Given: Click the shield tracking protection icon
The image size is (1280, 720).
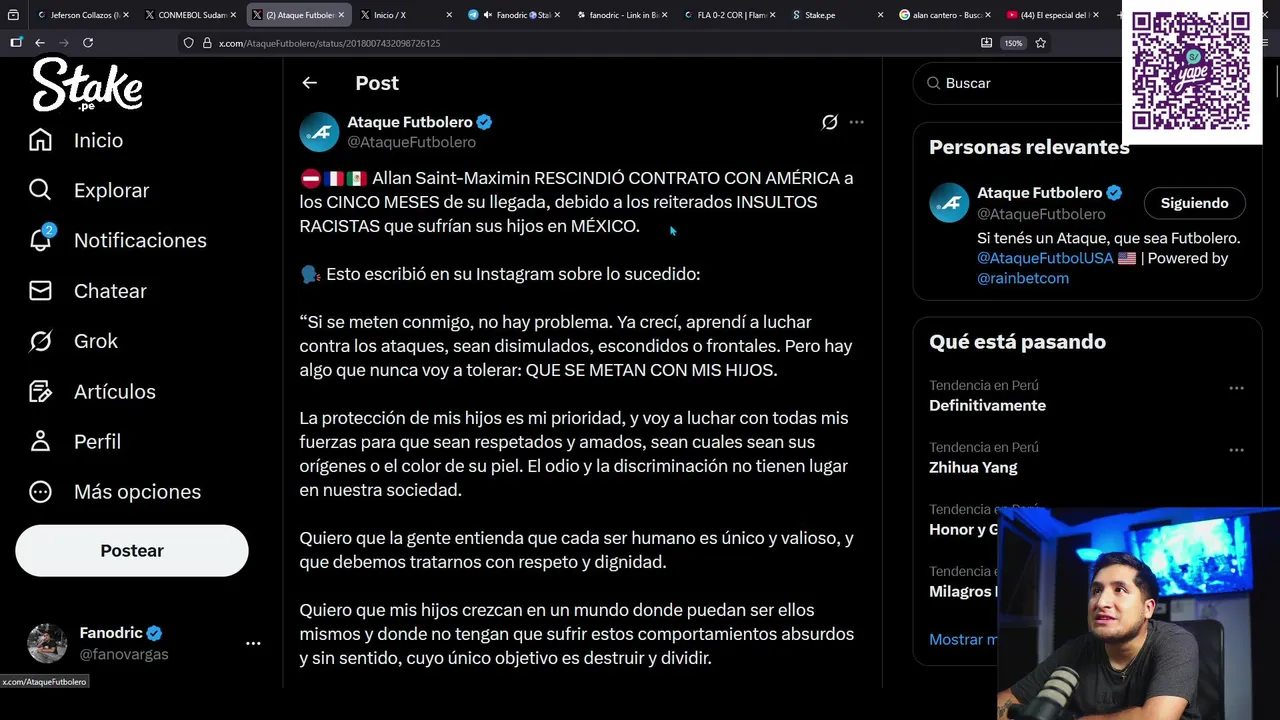Looking at the screenshot, I should [188, 43].
